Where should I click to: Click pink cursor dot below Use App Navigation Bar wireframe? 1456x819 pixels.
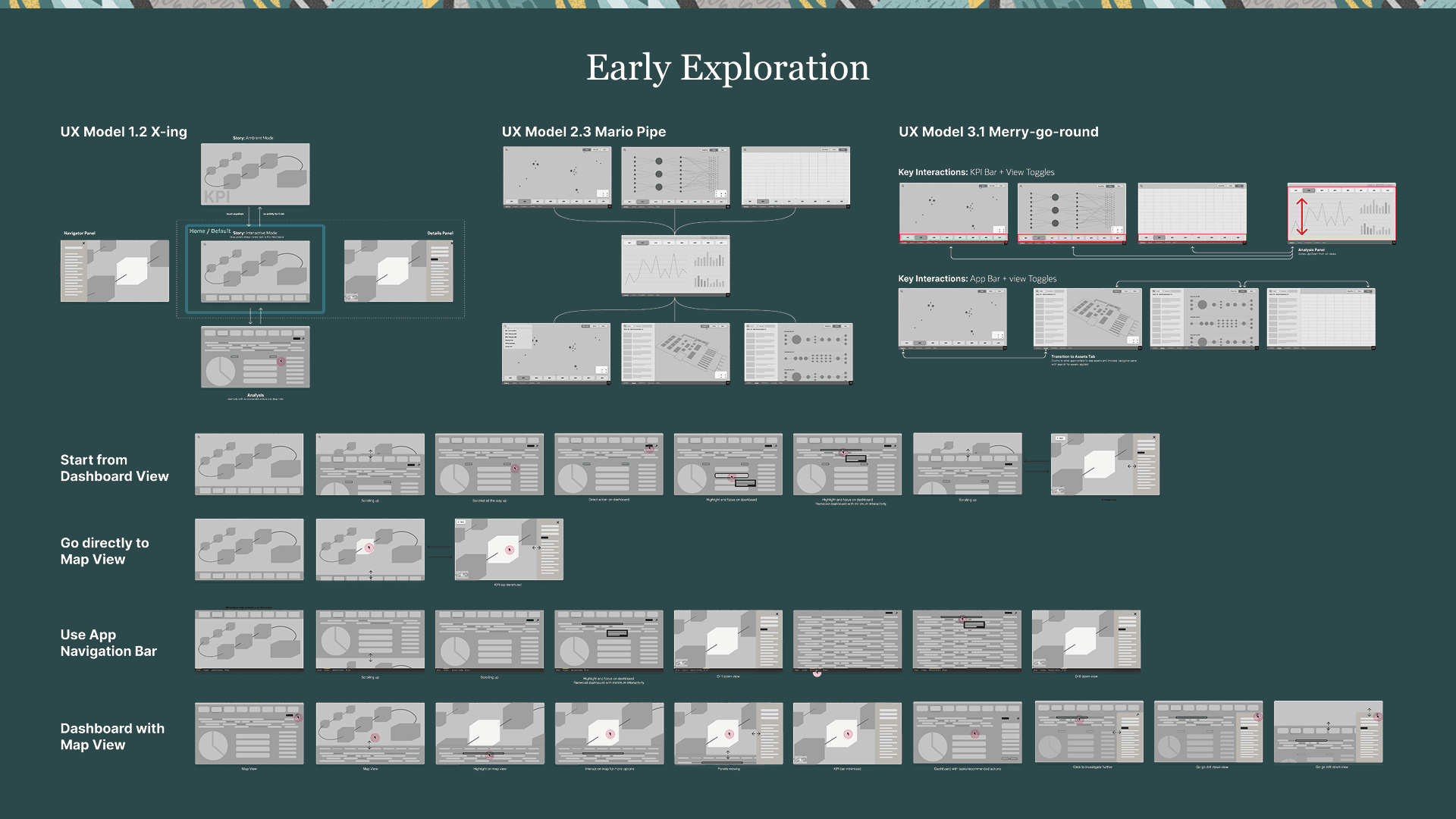(817, 673)
